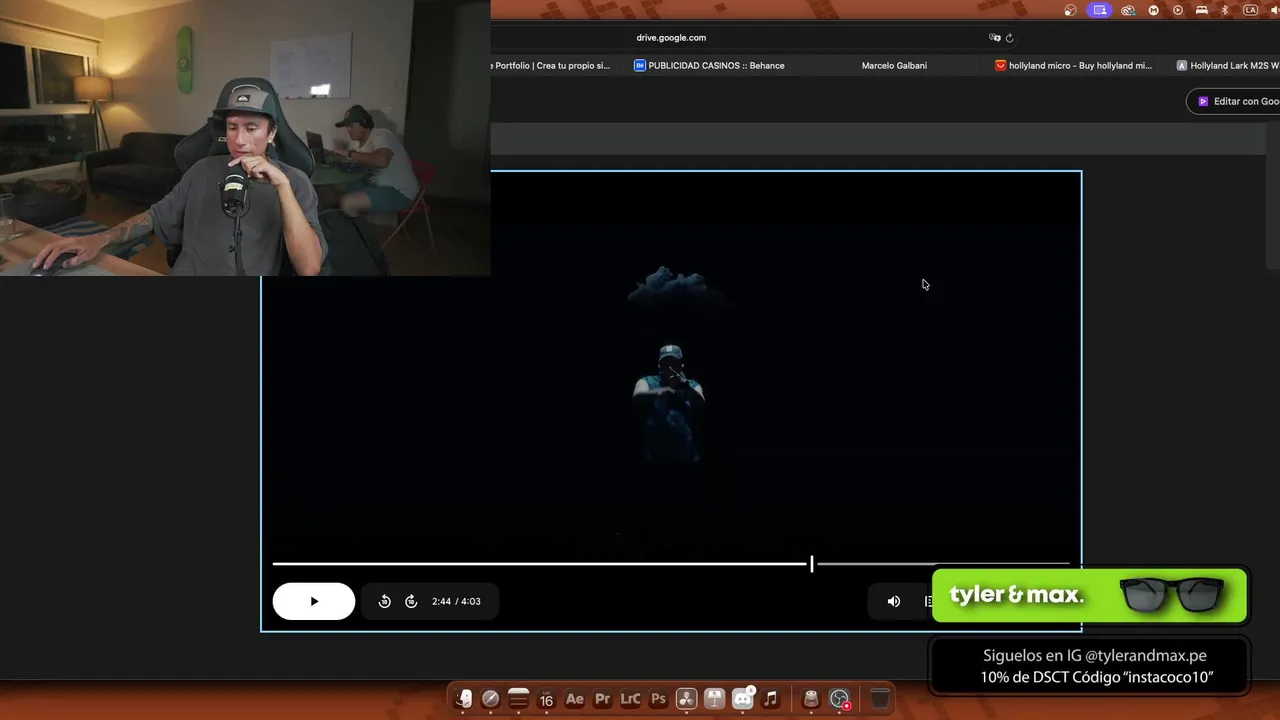Image resolution: width=1280 pixels, height=720 pixels.
Task: Click the video progress bar scrubber handle
Action: 812,564
